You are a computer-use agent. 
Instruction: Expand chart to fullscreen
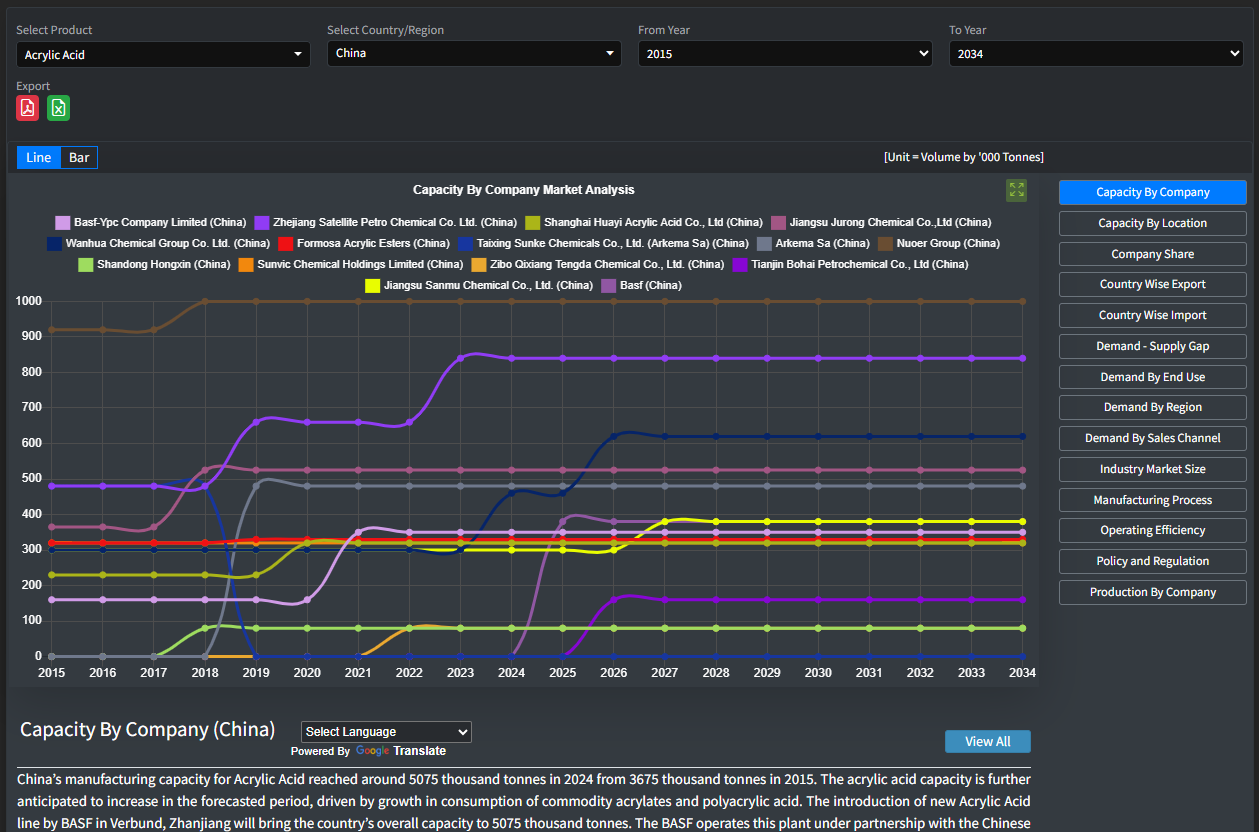click(x=1017, y=191)
